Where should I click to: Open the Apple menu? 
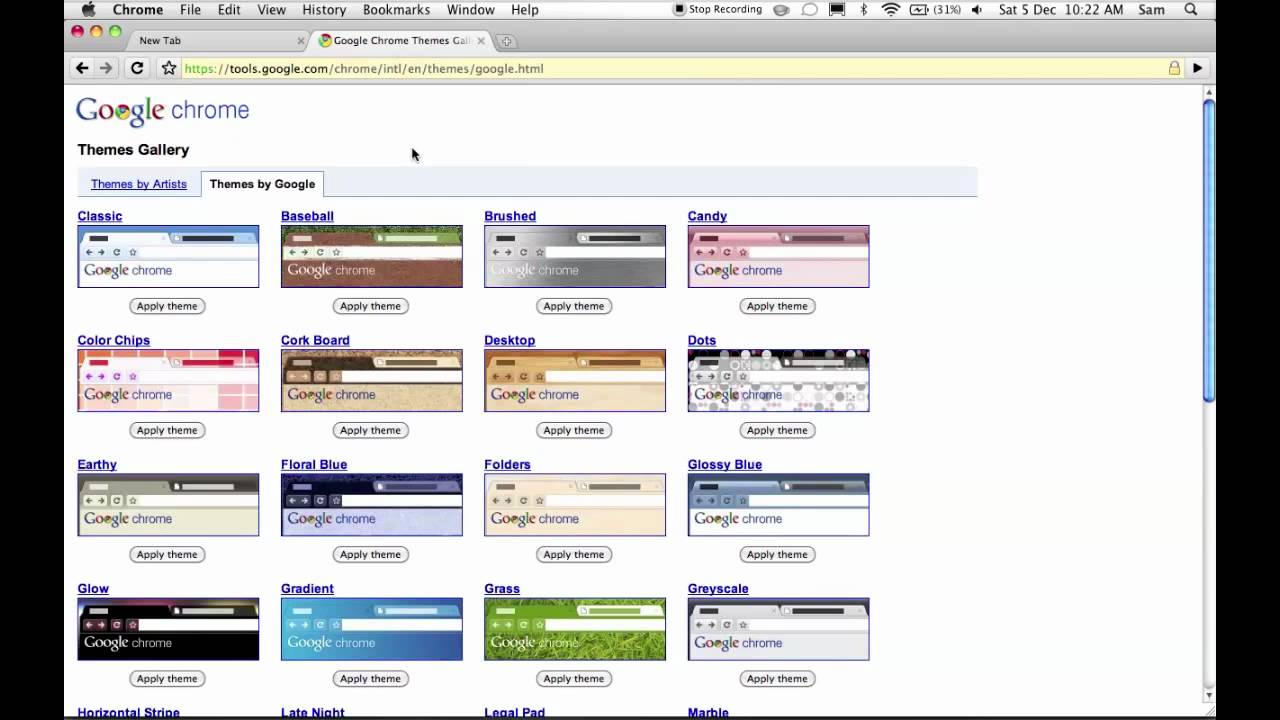[x=88, y=10]
